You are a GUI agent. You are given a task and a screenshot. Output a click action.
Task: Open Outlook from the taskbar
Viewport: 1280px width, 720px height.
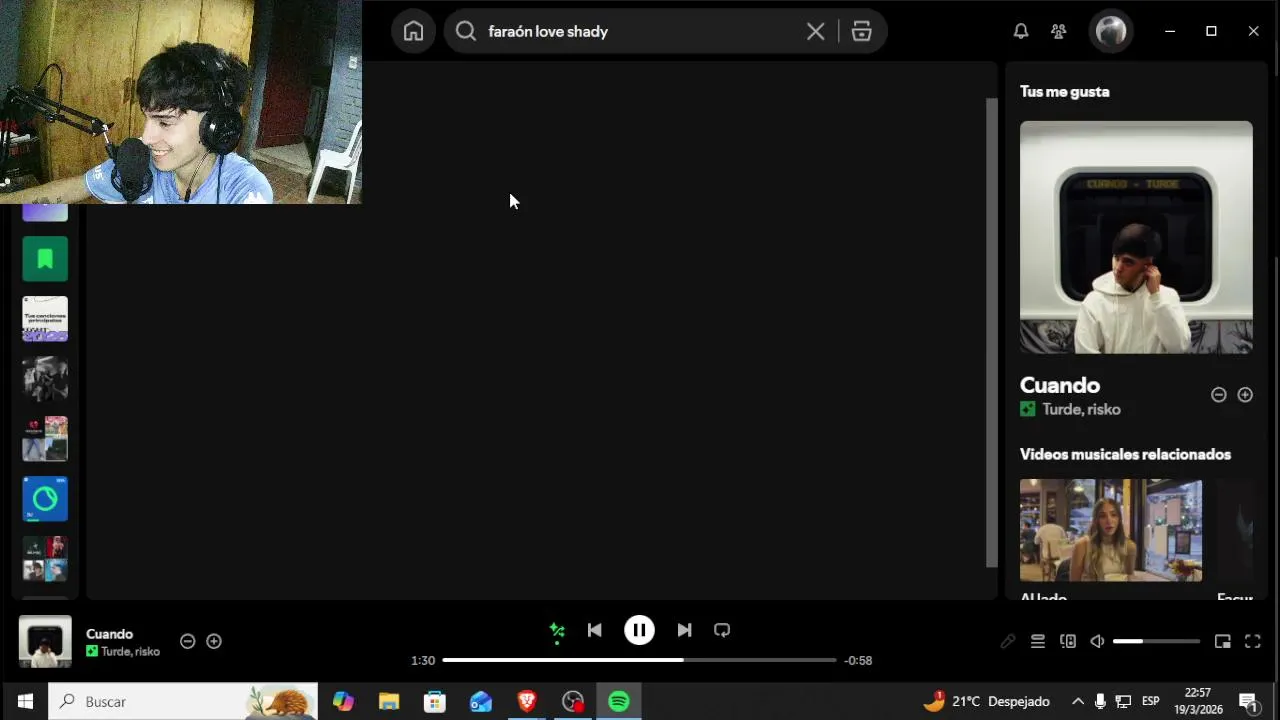(x=481, y=701)
